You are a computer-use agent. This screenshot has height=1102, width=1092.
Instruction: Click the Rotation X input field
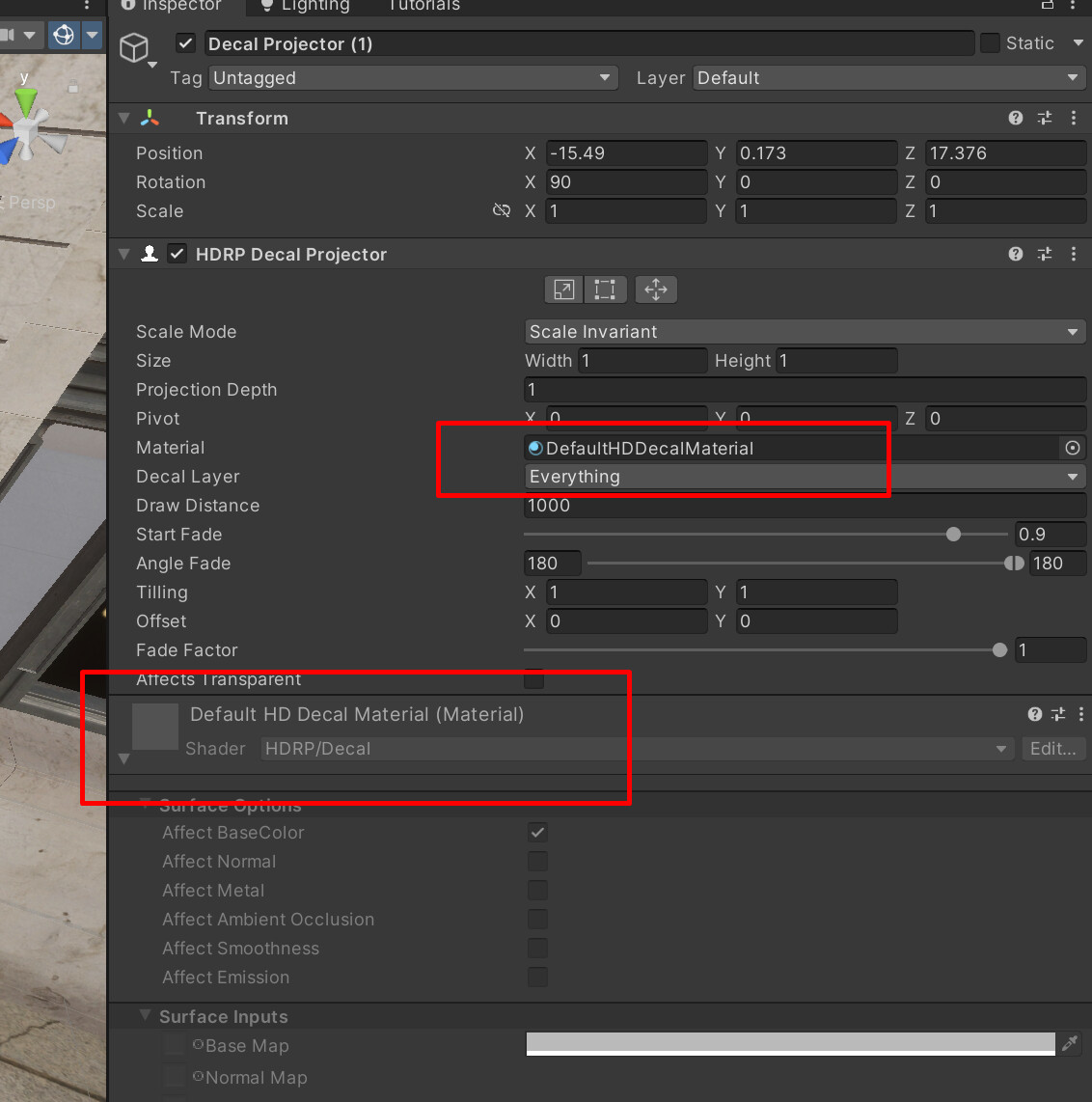pos(626,182)
